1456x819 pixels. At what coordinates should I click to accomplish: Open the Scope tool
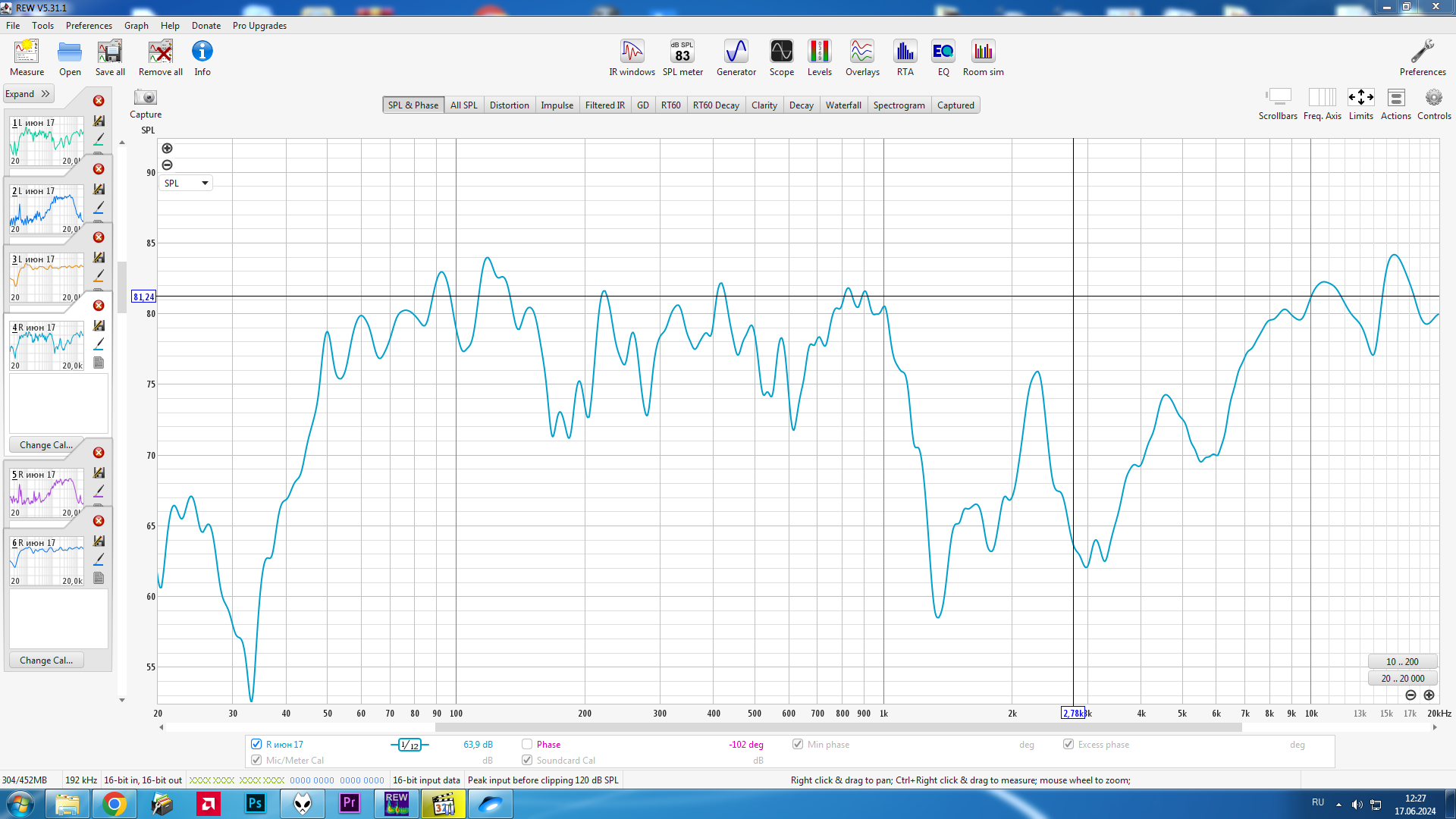click(x=781, y=58)
